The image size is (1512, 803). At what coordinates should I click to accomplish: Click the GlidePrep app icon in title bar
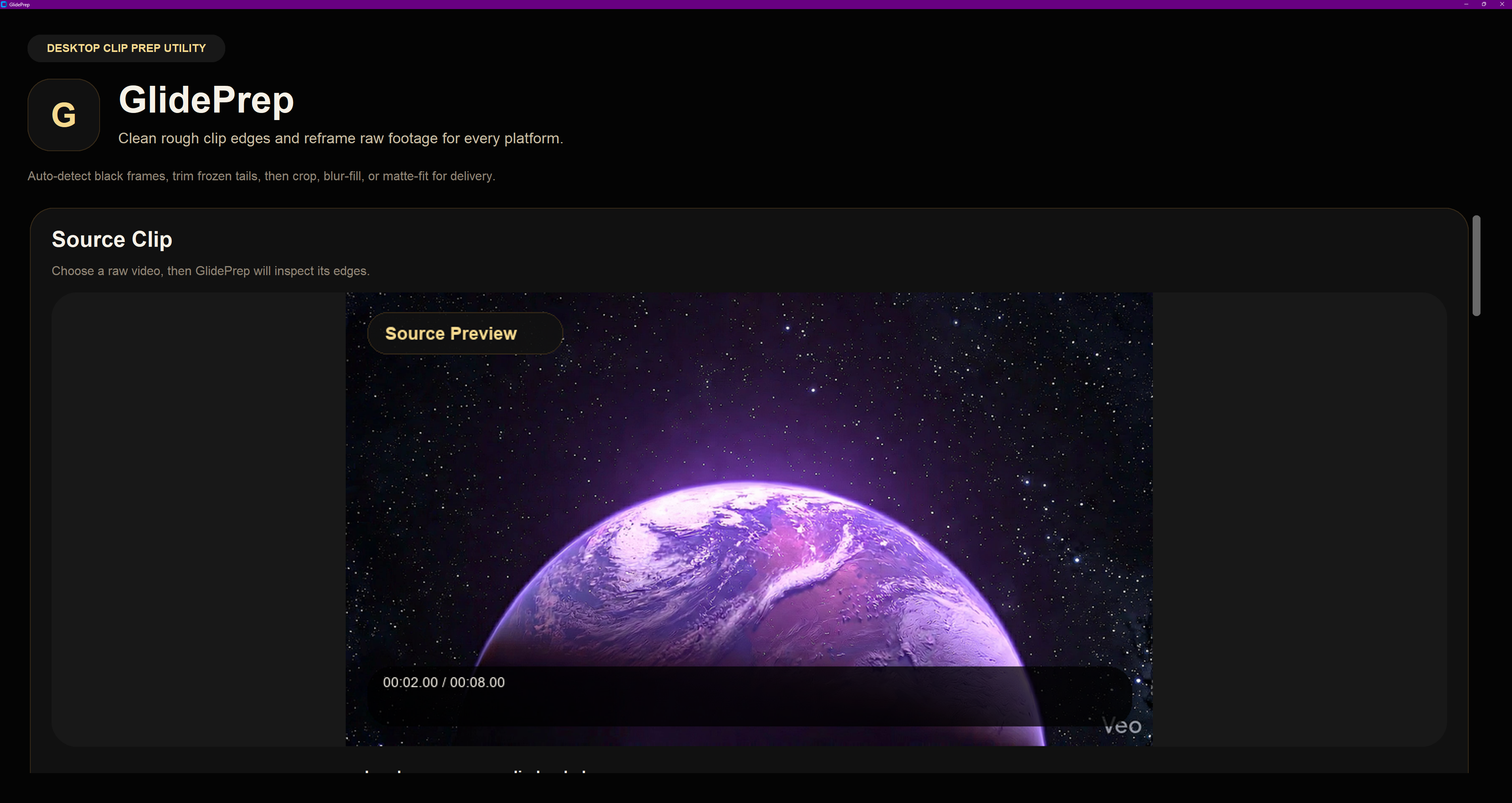[4, 4]
